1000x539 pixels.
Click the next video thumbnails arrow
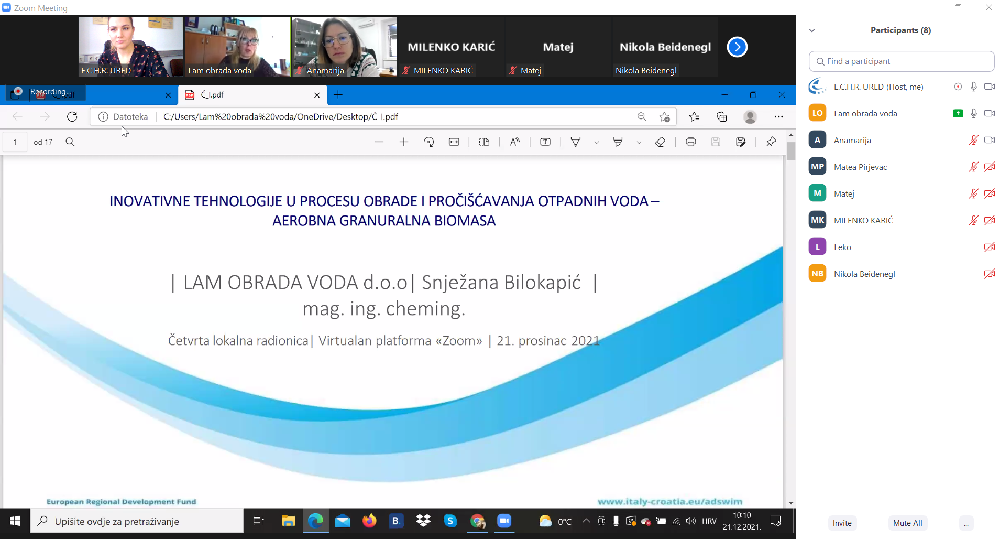(737, 46)
